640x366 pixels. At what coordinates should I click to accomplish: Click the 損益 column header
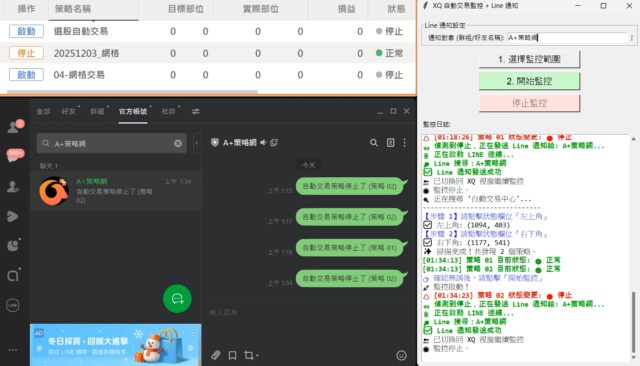tap(346, 9)
